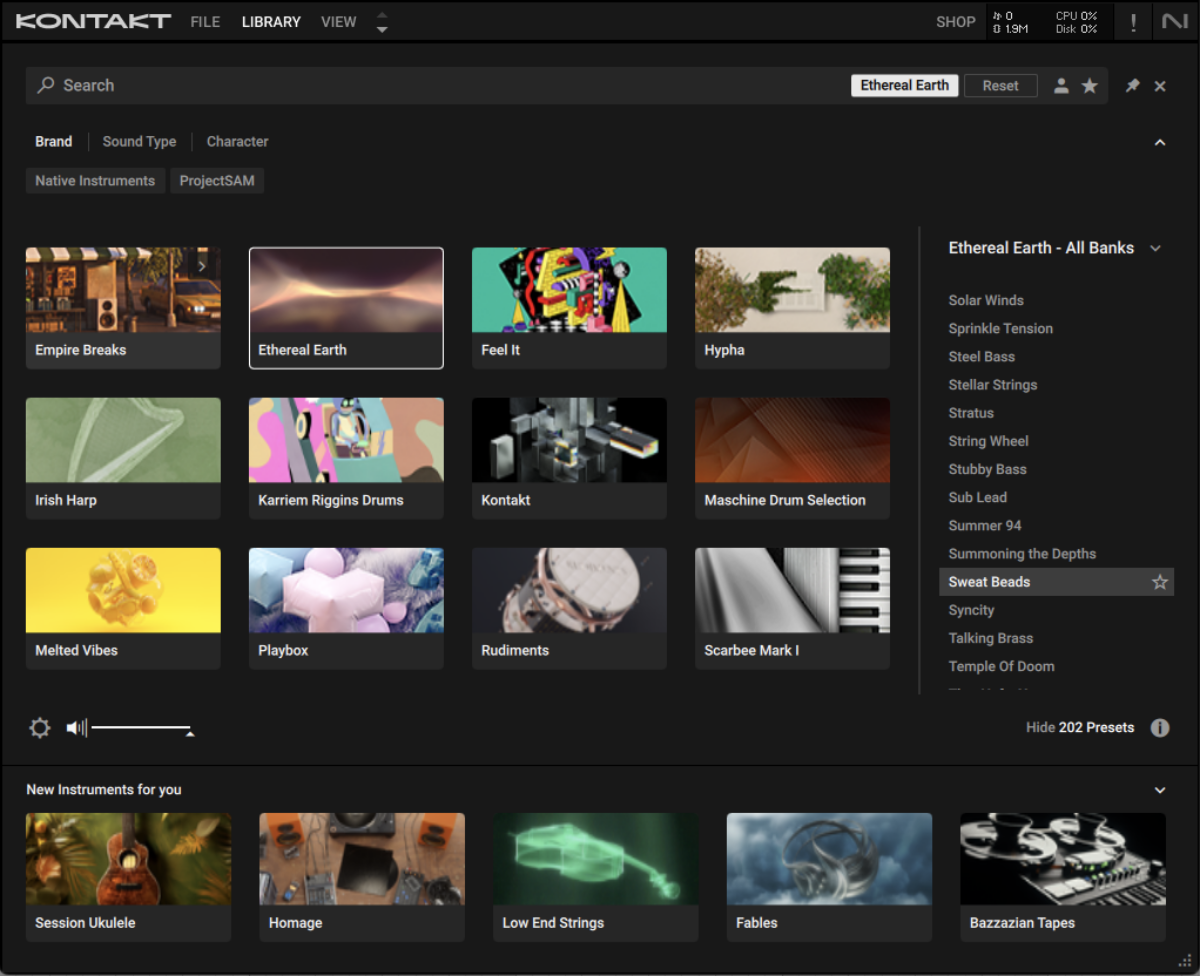Select the Sprinkle Tension preset
Viewport: 1200px width, 976px height.
point(1001,328)
